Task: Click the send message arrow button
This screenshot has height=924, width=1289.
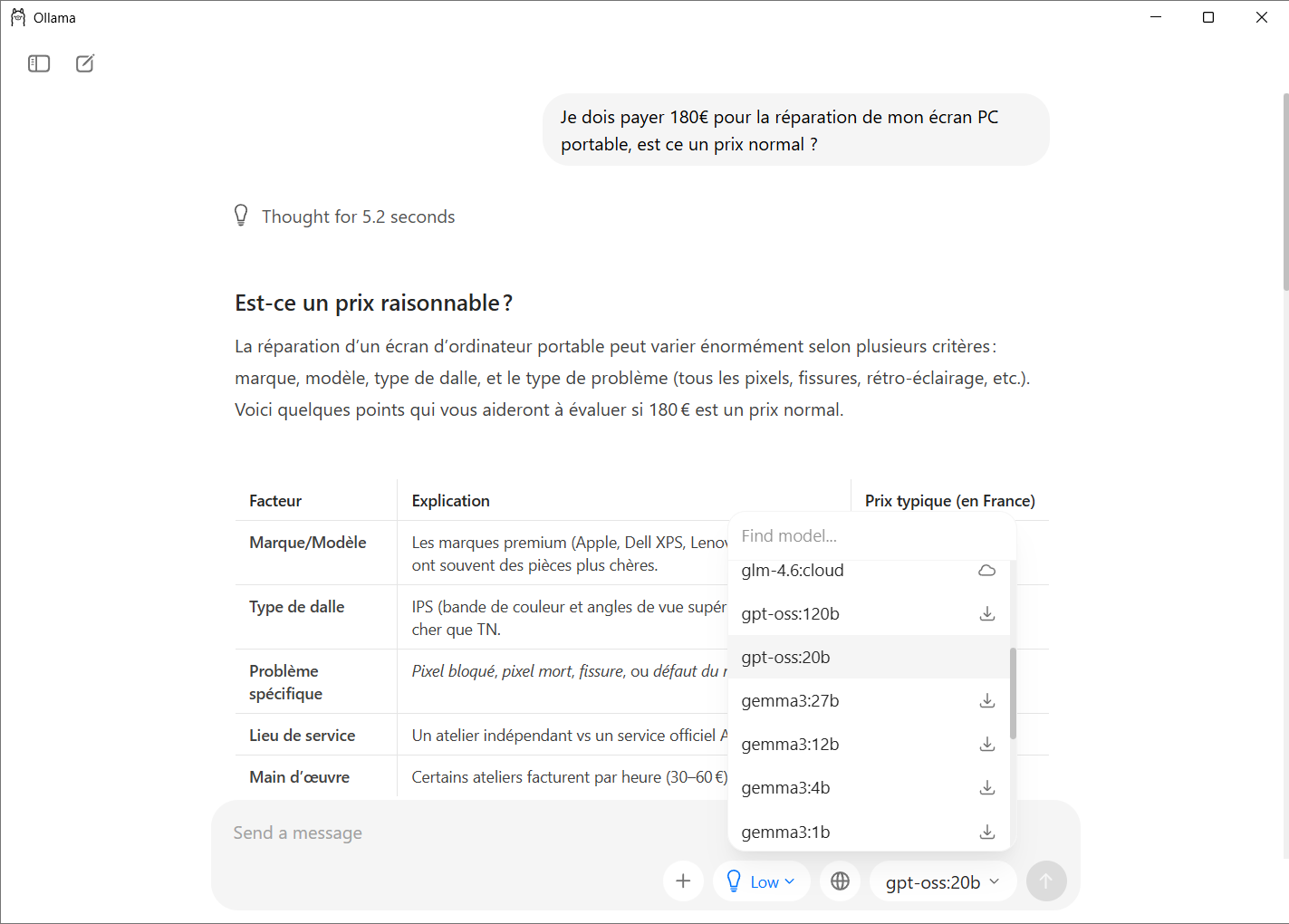Action: (1046, 881)
